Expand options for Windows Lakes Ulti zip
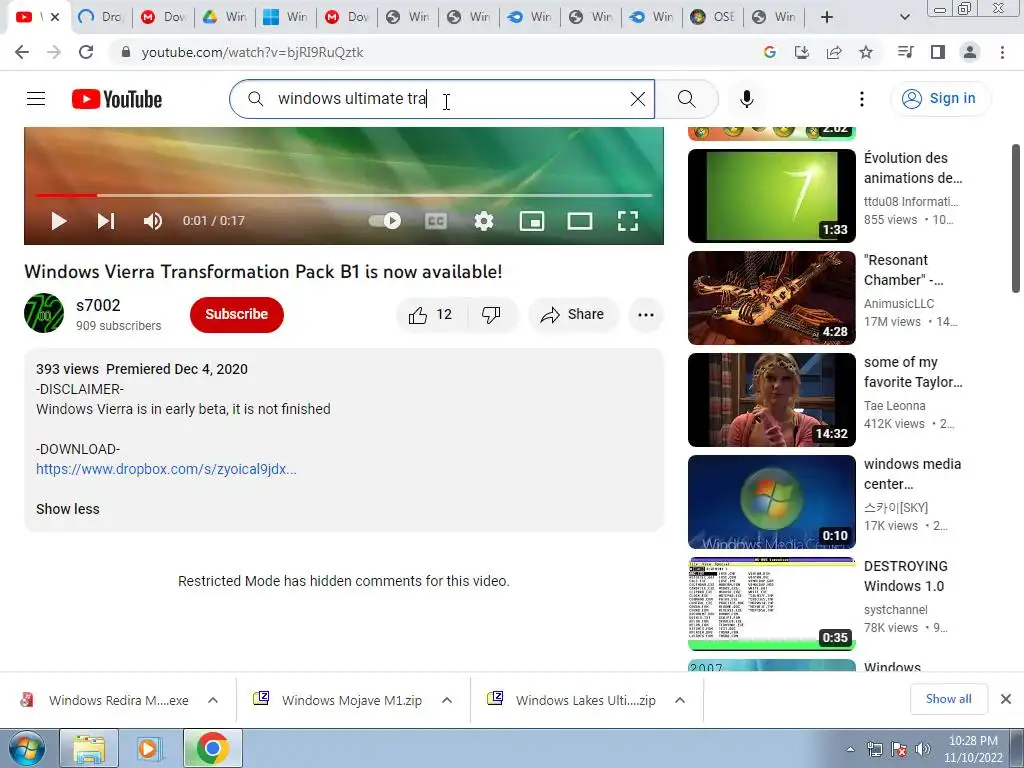This screenshot has width=1024, height=768. coord(680,700)
